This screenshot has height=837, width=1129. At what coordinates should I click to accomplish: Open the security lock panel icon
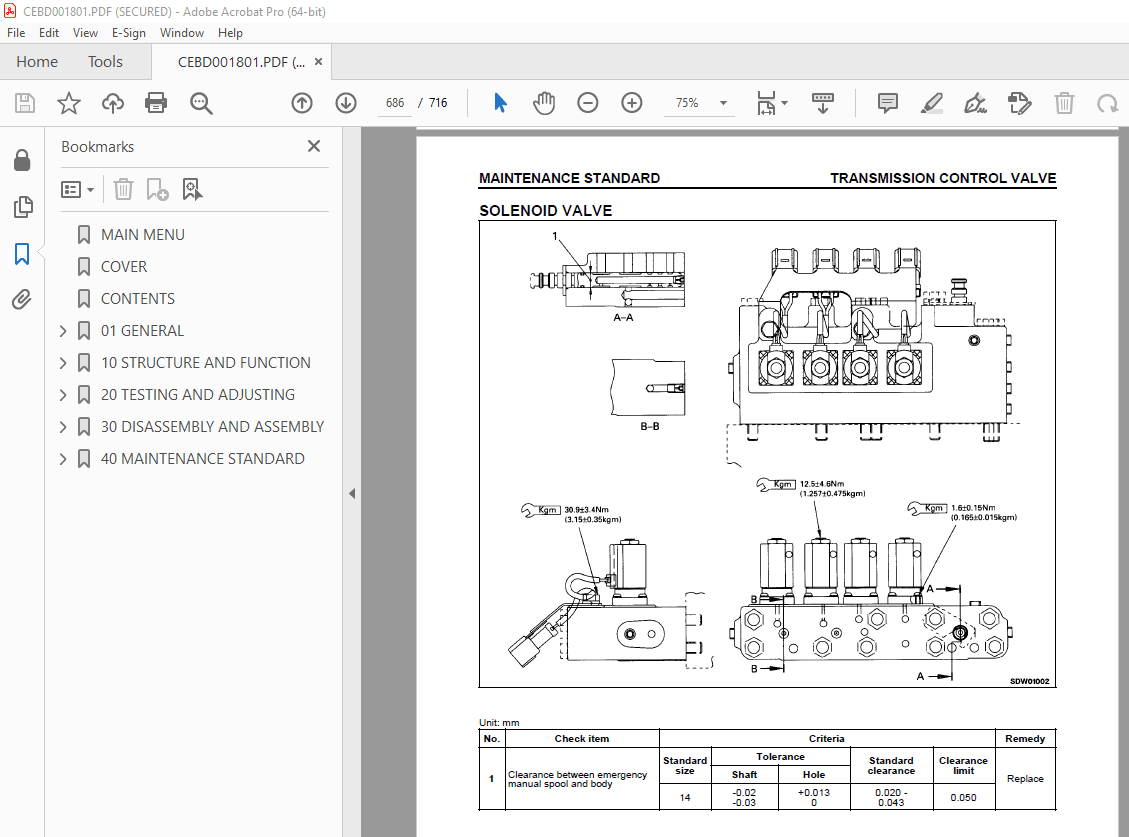click(22, 160)
